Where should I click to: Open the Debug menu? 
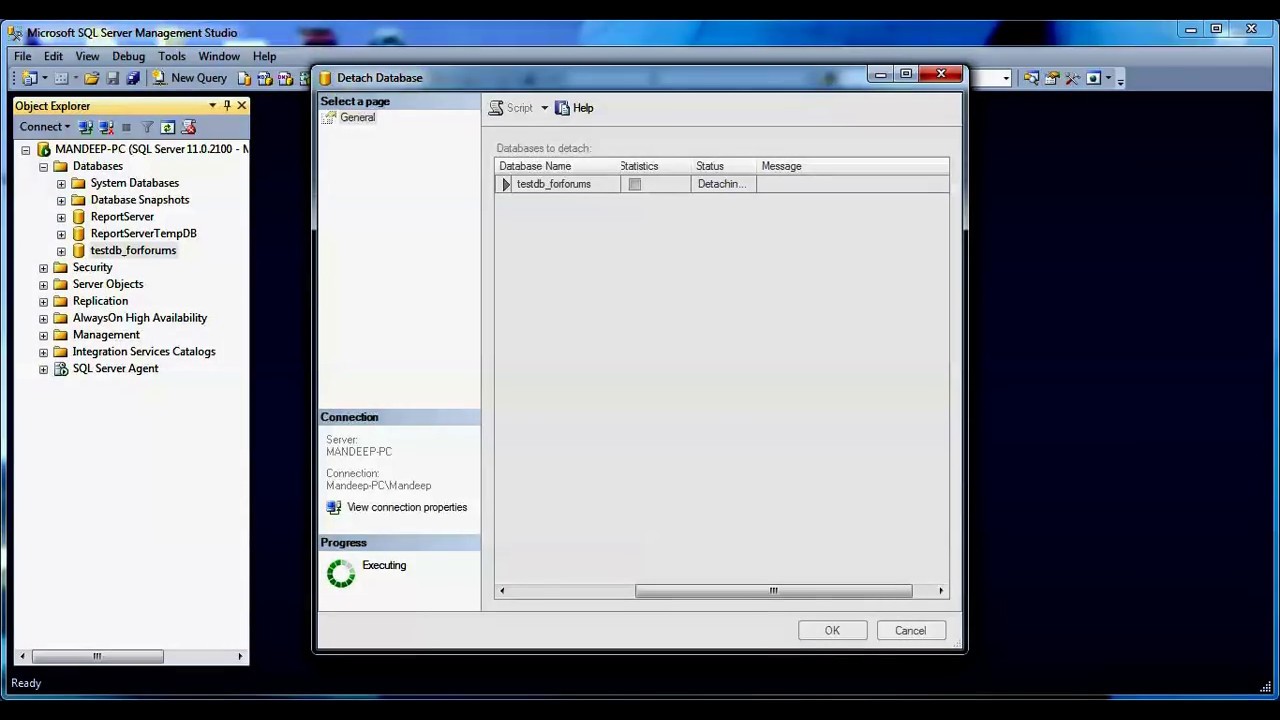128,56
